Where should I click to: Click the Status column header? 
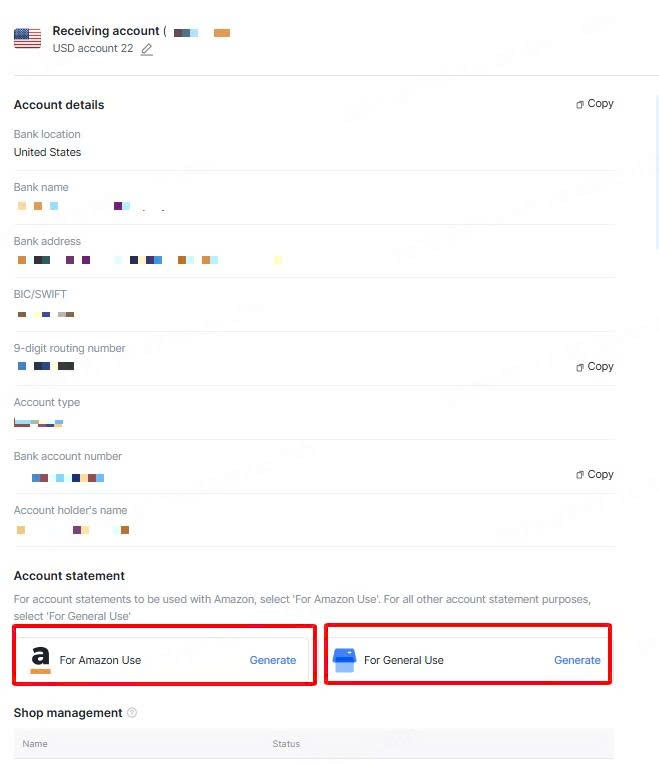coord(286,744)
